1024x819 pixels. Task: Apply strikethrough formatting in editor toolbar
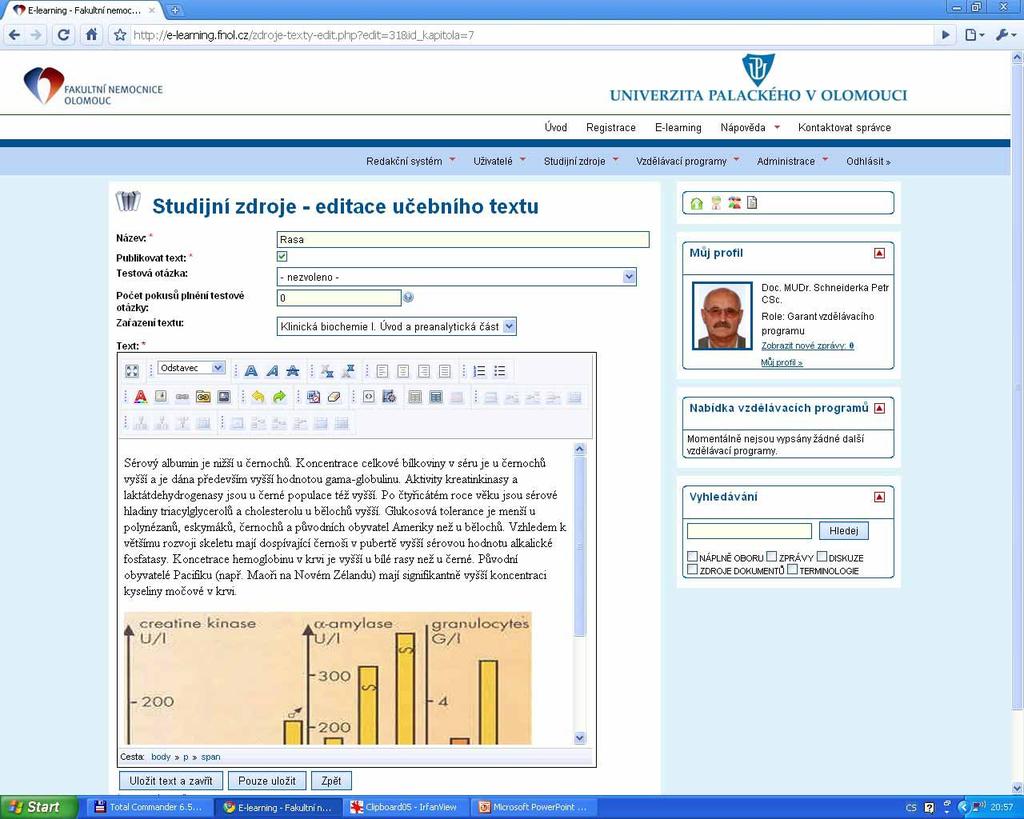[x=293, y=371]
